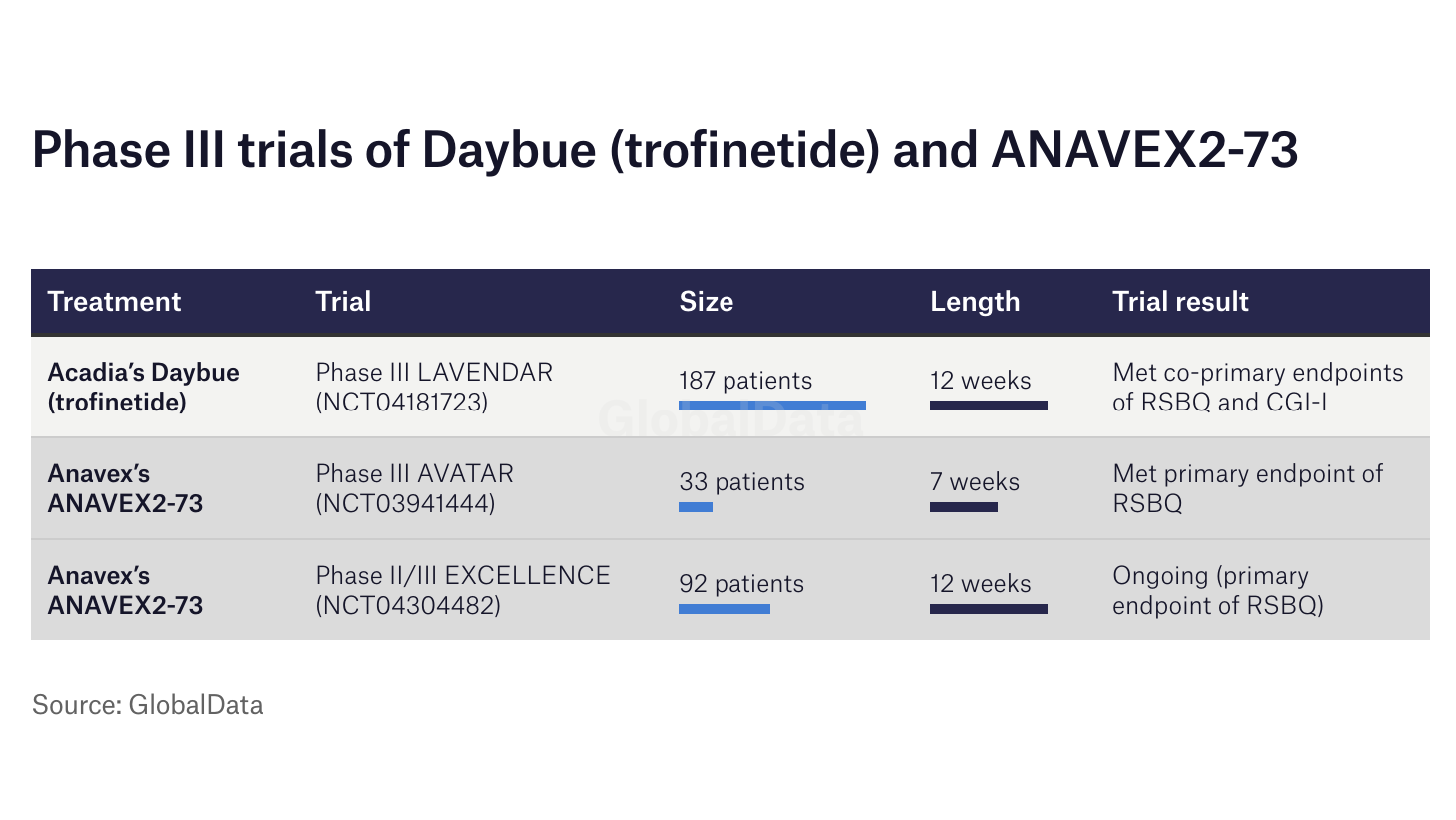Select the Phase III AVATAR trial cell
Image resolution: width=1456 pixels, height=820 pixels.
point(414,488)
